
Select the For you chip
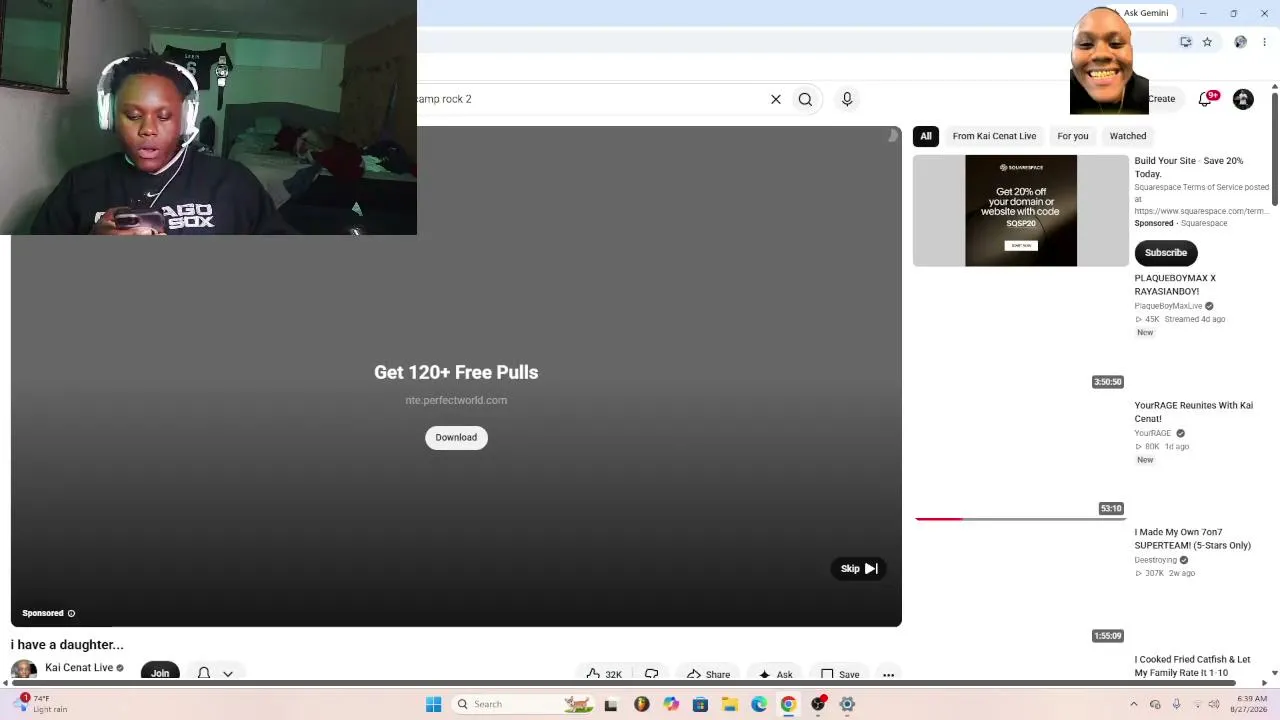tap(1073, 136)
